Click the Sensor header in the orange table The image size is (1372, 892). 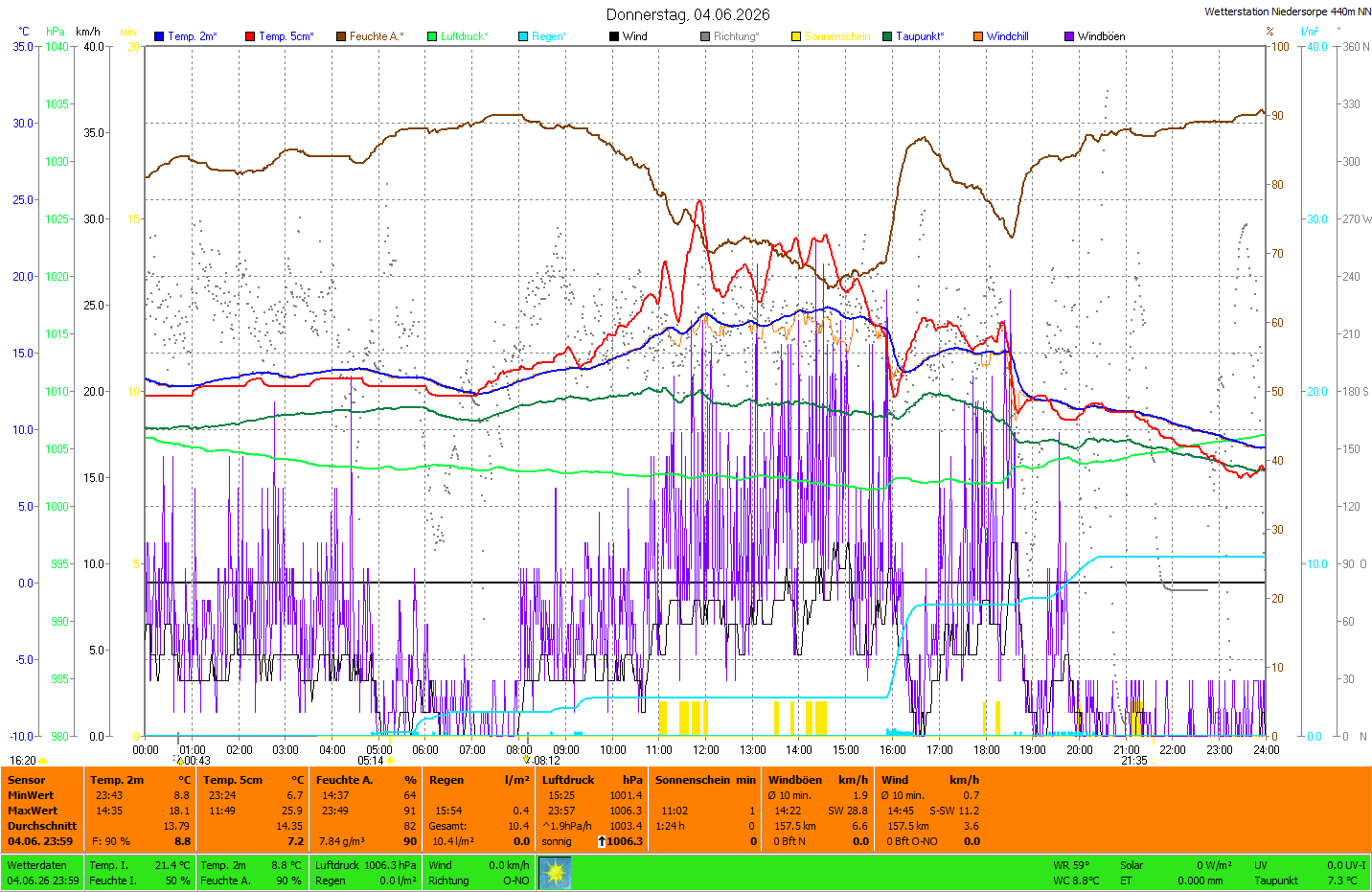click(27, 780)
